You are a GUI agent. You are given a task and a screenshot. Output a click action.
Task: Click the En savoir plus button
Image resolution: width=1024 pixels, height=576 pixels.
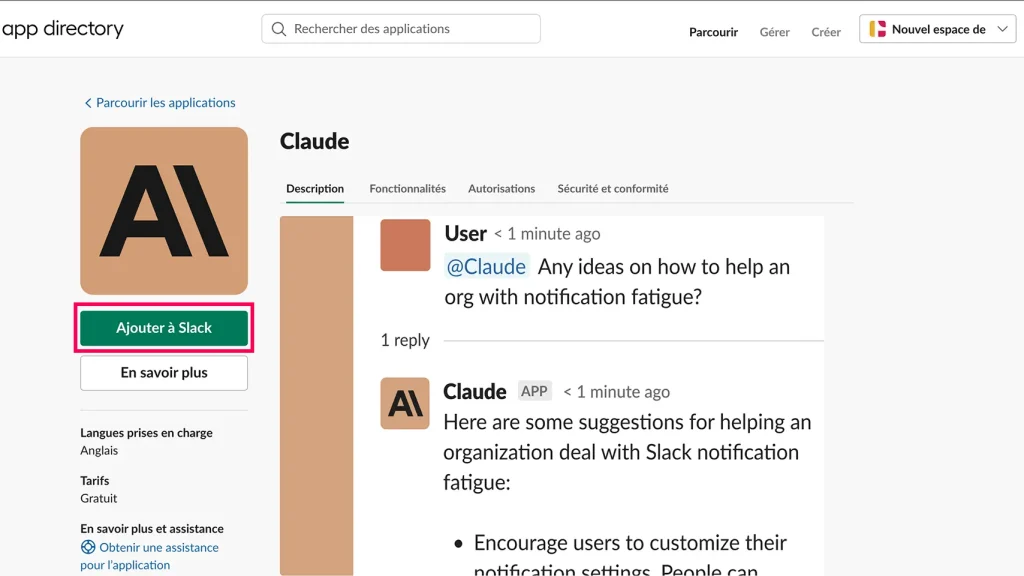click(x=163, y=372)
